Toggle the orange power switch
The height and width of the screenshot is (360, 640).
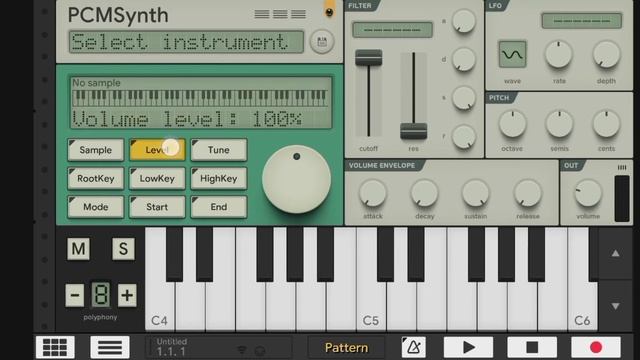coord(329,9)
